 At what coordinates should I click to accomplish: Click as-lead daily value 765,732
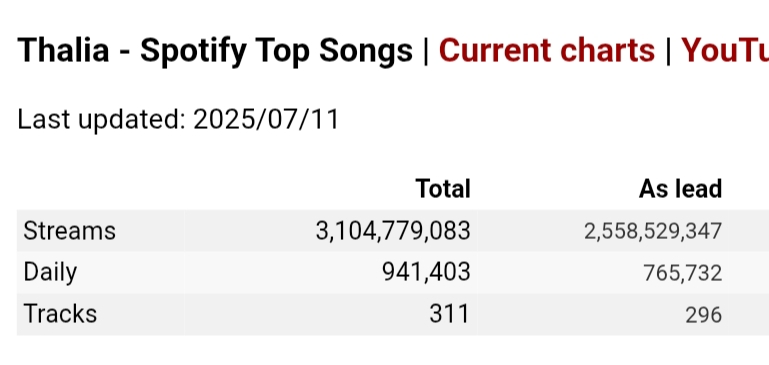[x=683, y=273]
